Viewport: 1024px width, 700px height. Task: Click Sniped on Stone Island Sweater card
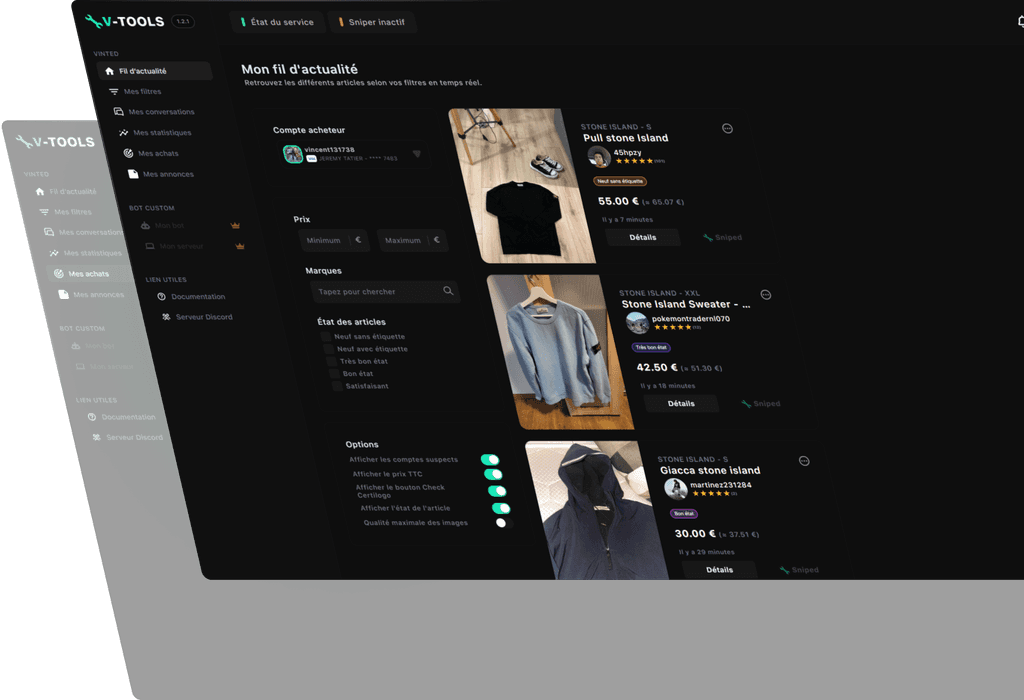[x=761, y=404]
